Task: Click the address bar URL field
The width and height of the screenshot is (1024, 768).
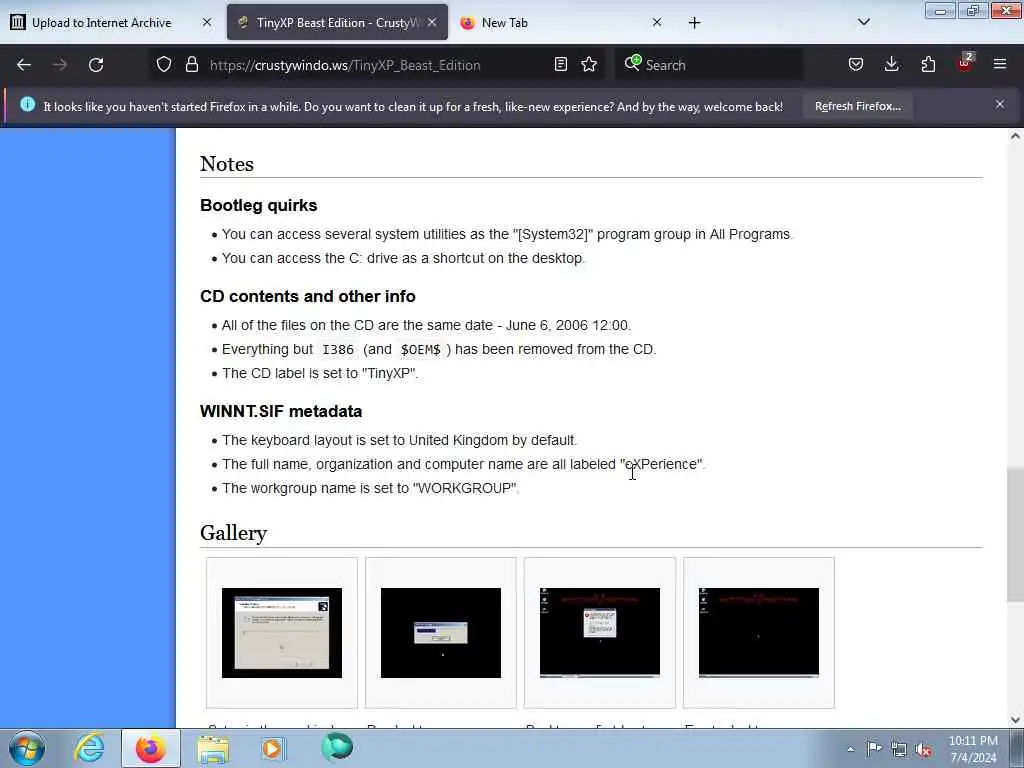Action: coord(379,65)
